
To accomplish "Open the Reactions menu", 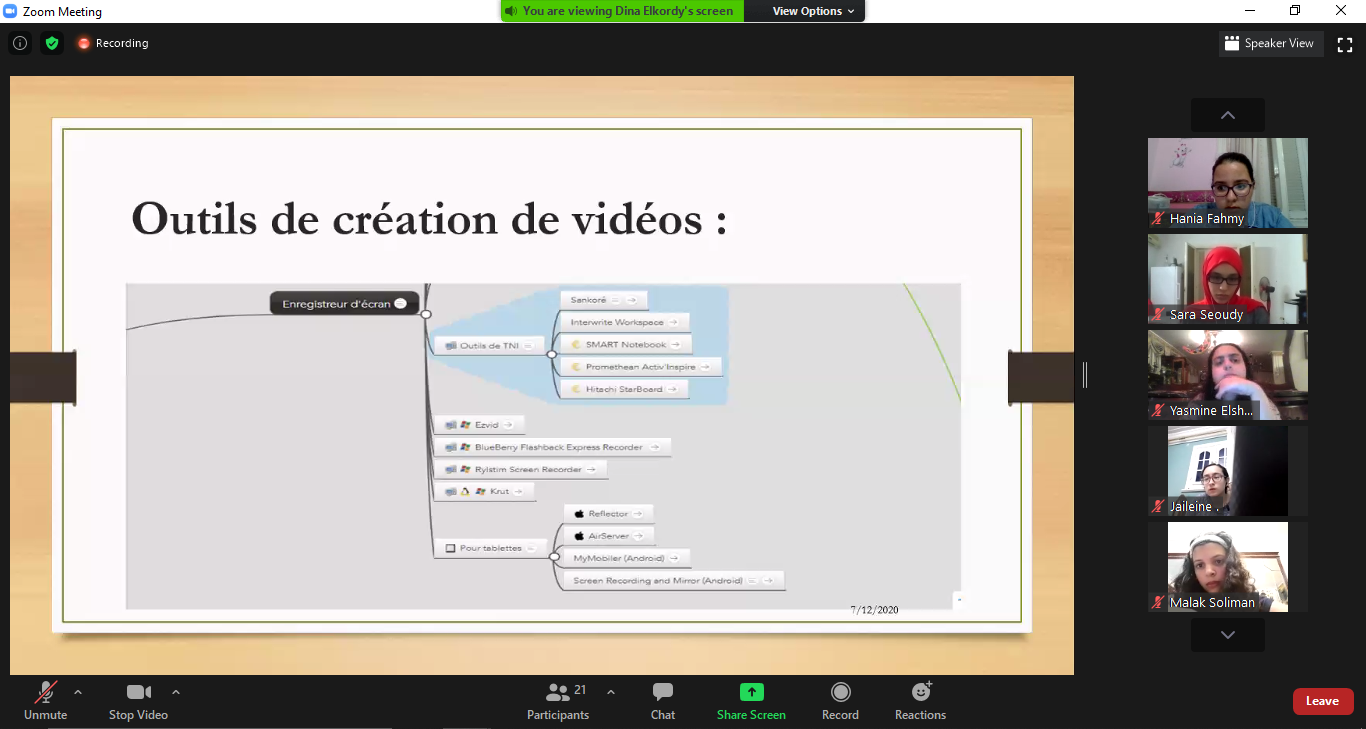I will point(920,701).
